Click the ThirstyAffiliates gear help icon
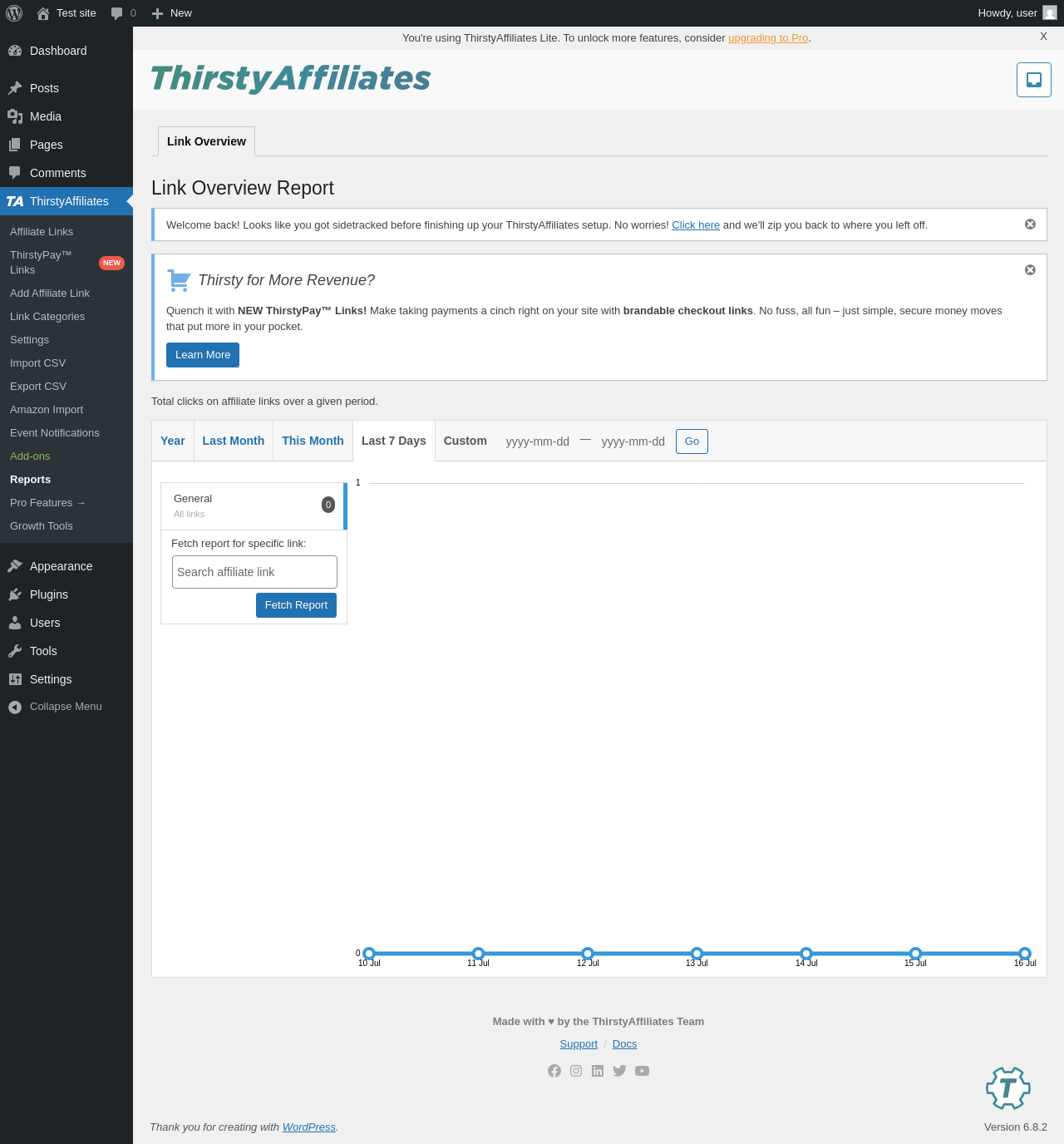 pyautogui.click(x=1008, y=1088)
